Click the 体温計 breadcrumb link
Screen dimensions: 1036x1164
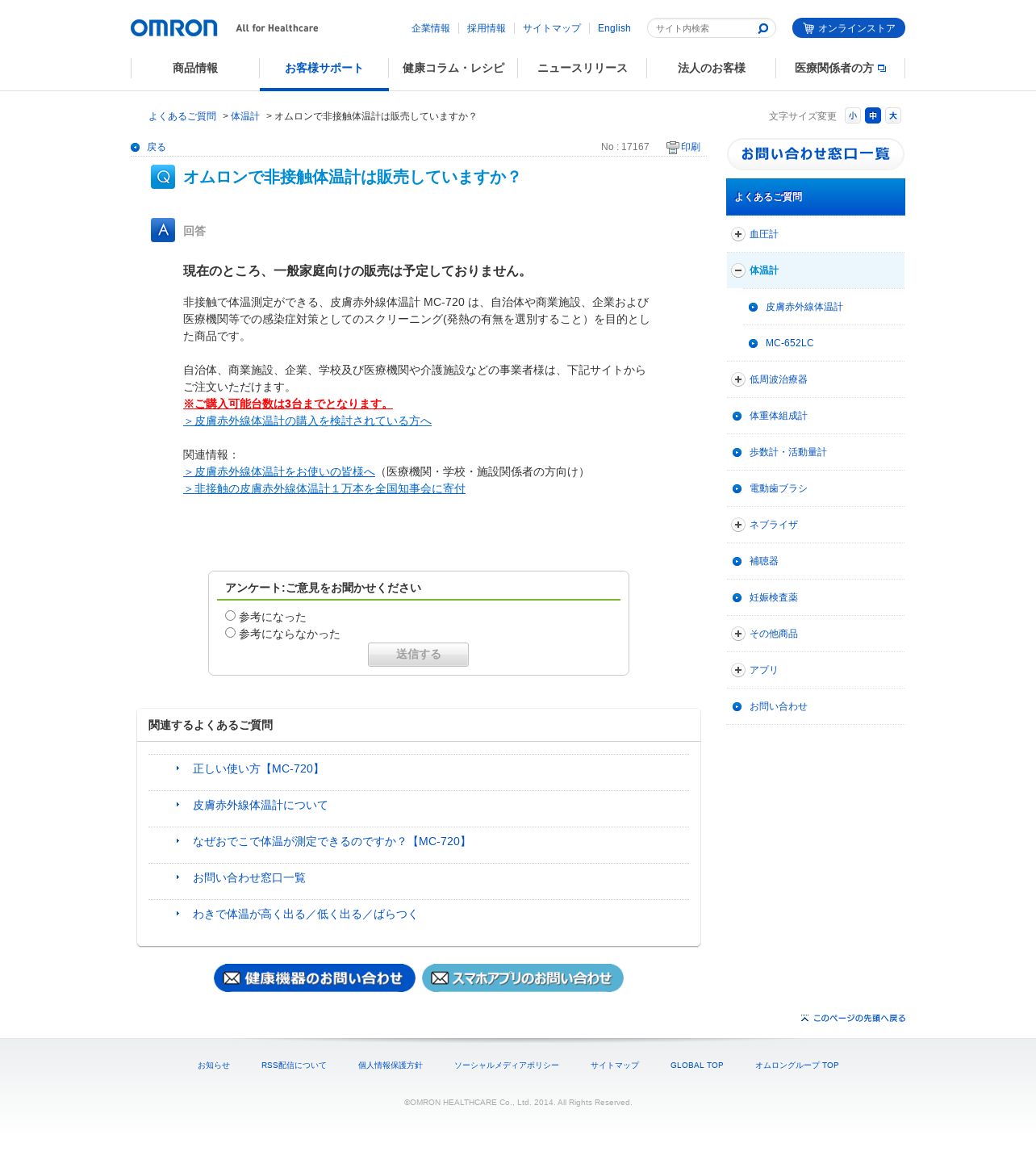point(245,116)
